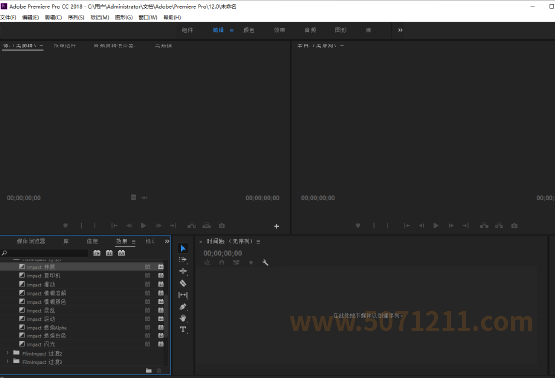Play in the Program monitor
The image size is (555, 378).
[436, 225]
